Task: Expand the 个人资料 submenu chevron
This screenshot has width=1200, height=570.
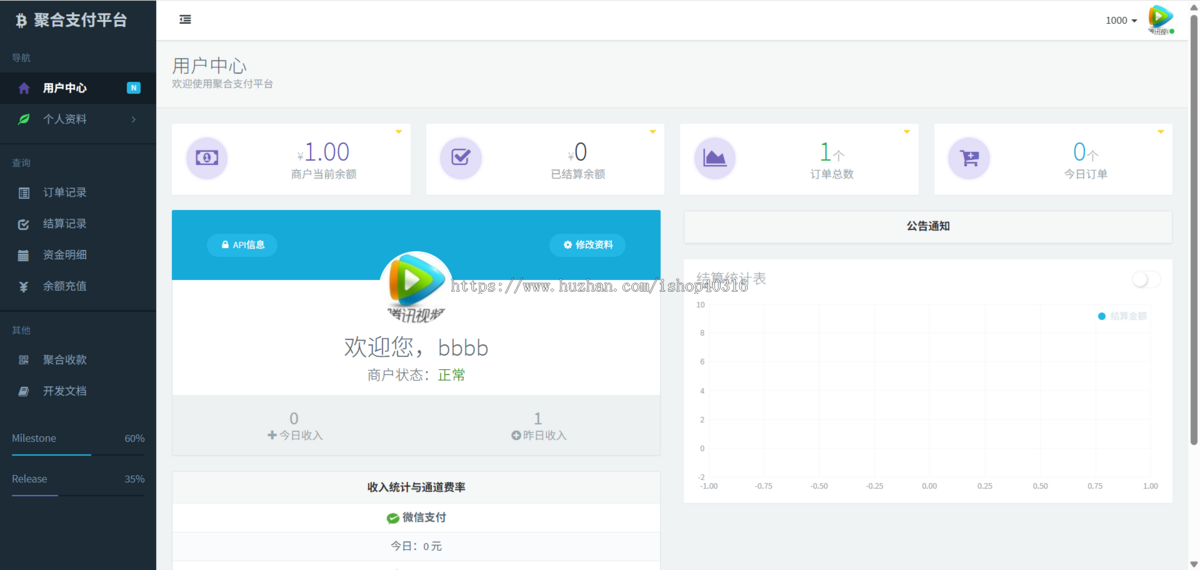Action: click(x=134, y=119)
